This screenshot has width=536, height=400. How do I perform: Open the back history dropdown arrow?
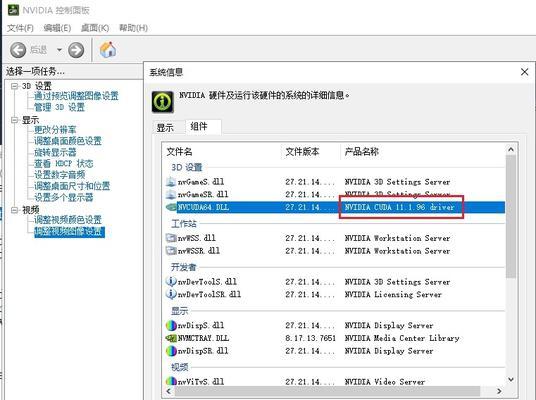[59, 50]
